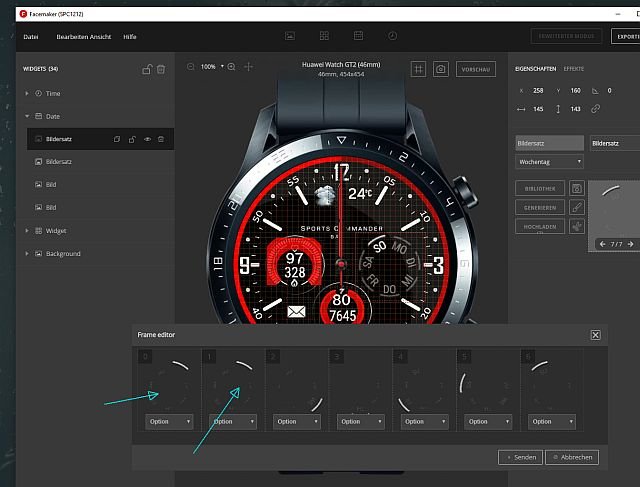Expand the Background group
Screen dimensions: 640x487
27,254
